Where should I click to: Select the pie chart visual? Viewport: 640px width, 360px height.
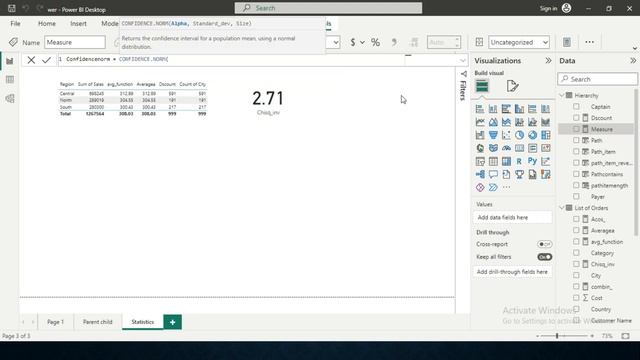click(519, 135)
